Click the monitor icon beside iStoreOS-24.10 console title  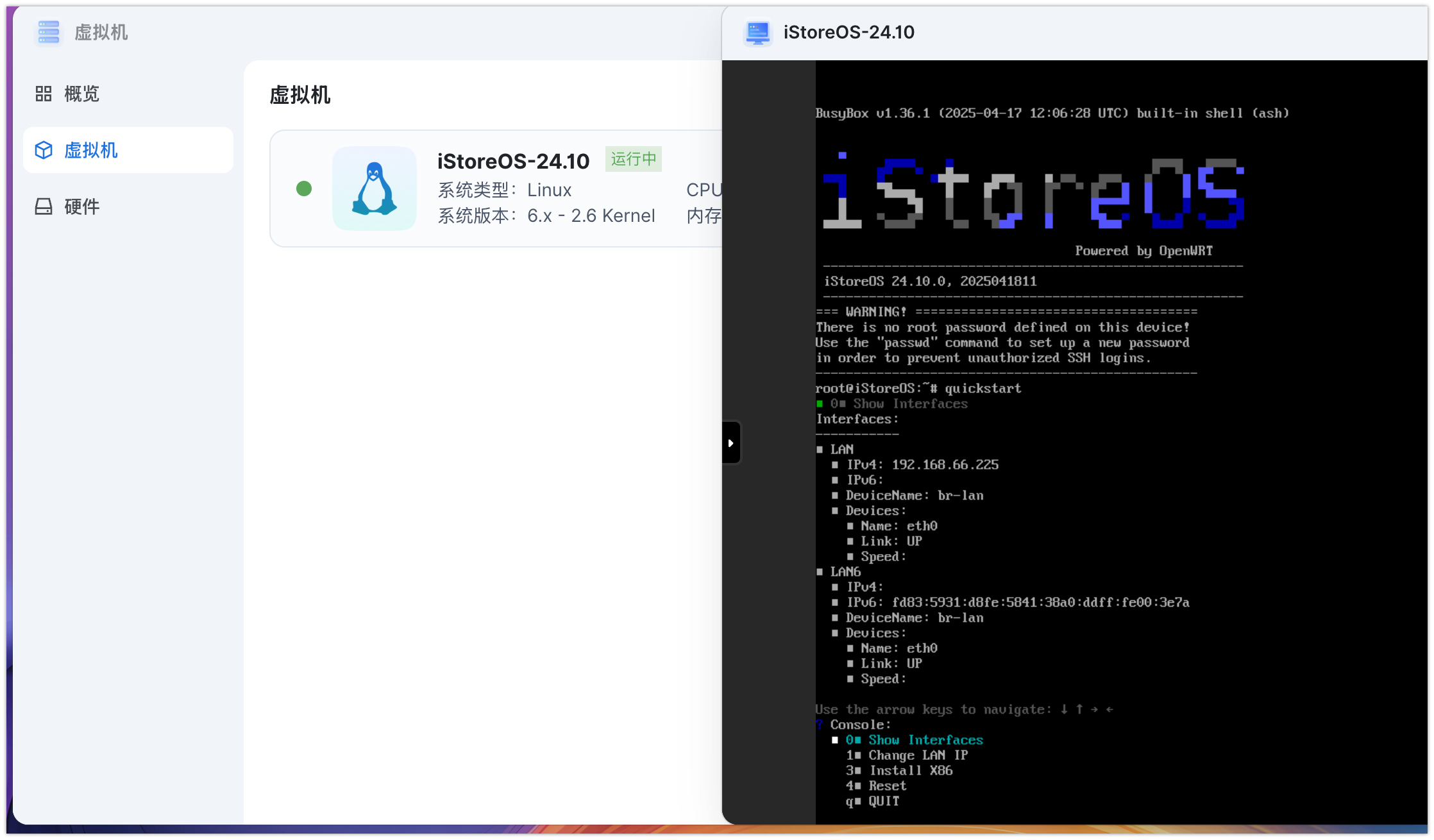click(x=757, y=32)
